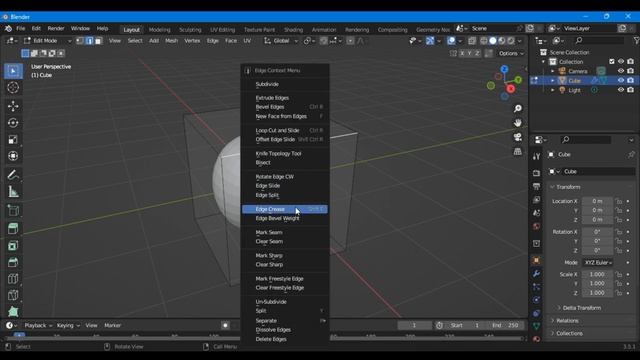The width and height of the screenshot is (640, 360).
Task: Select the Move tool
Action: point(13,106)
